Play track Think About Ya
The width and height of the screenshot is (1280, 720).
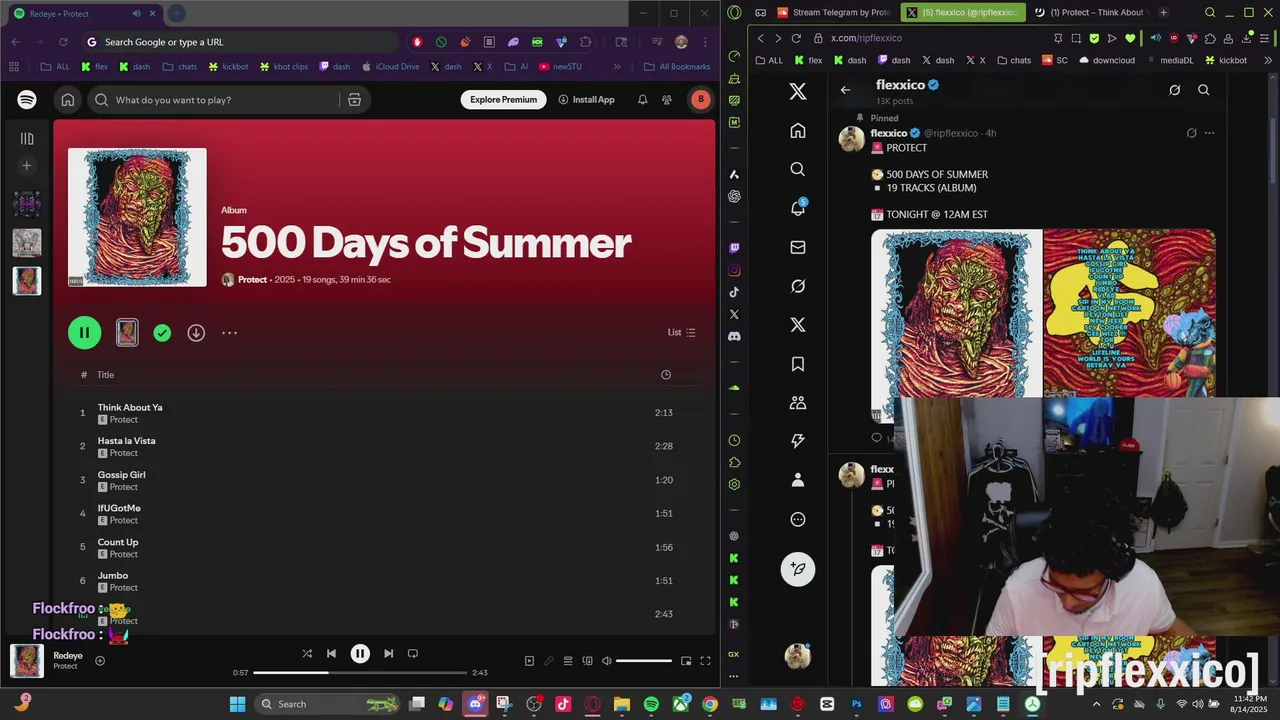click(x=130, y=407)
